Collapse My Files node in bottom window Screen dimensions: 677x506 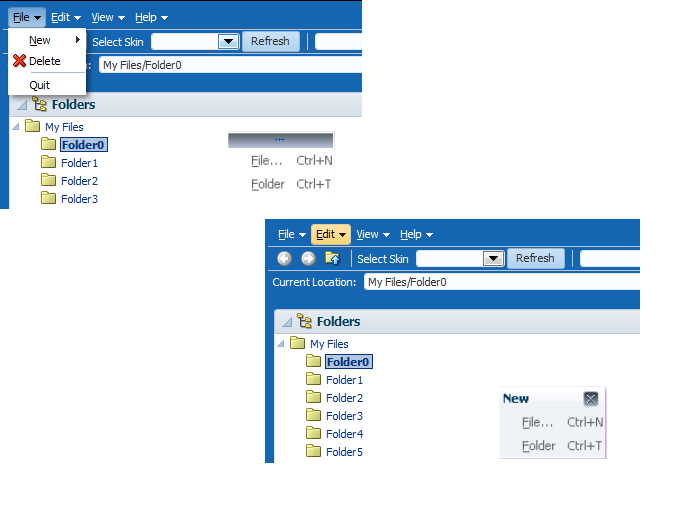[281, 344]
